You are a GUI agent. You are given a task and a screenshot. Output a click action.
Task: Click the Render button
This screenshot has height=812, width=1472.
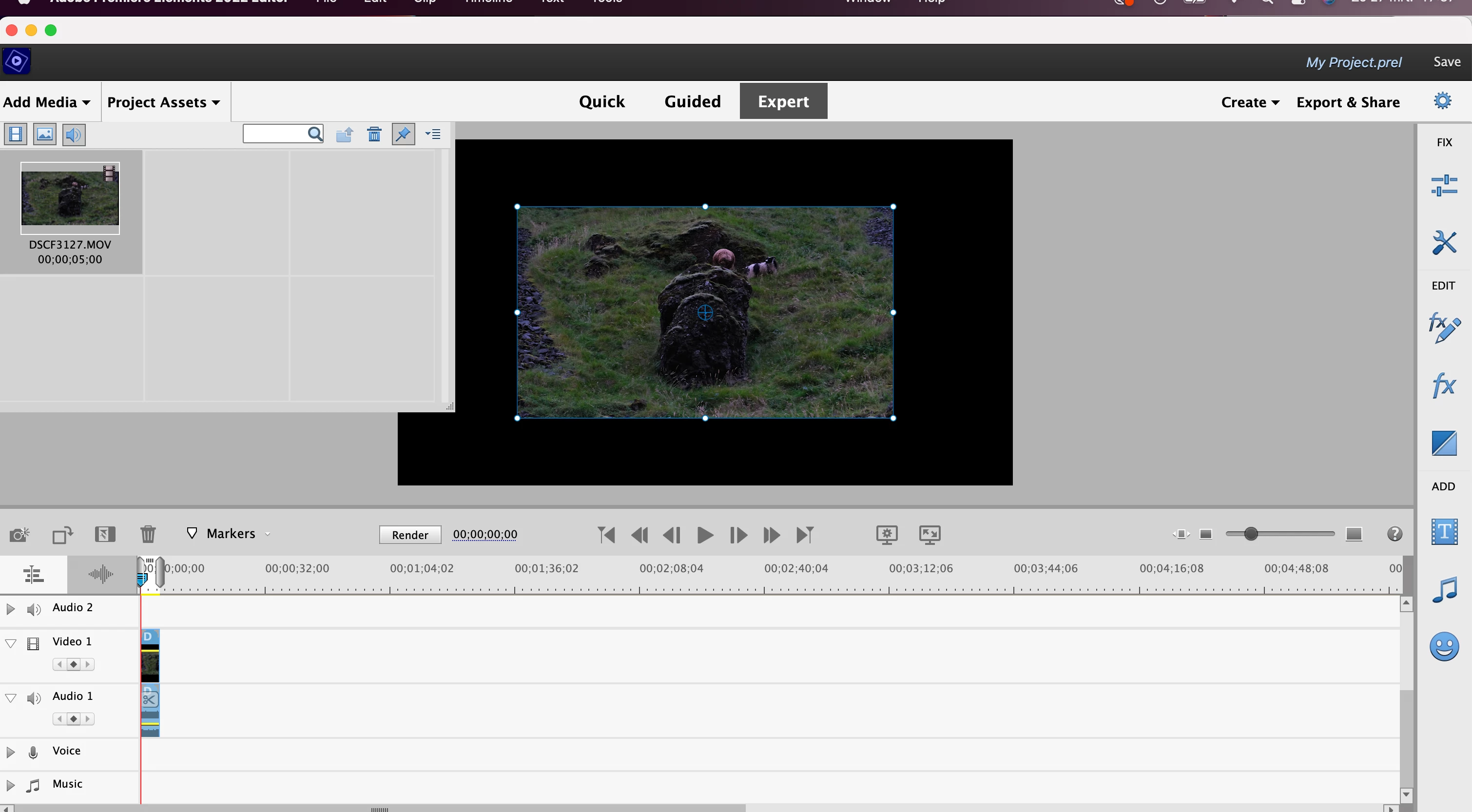410,535
